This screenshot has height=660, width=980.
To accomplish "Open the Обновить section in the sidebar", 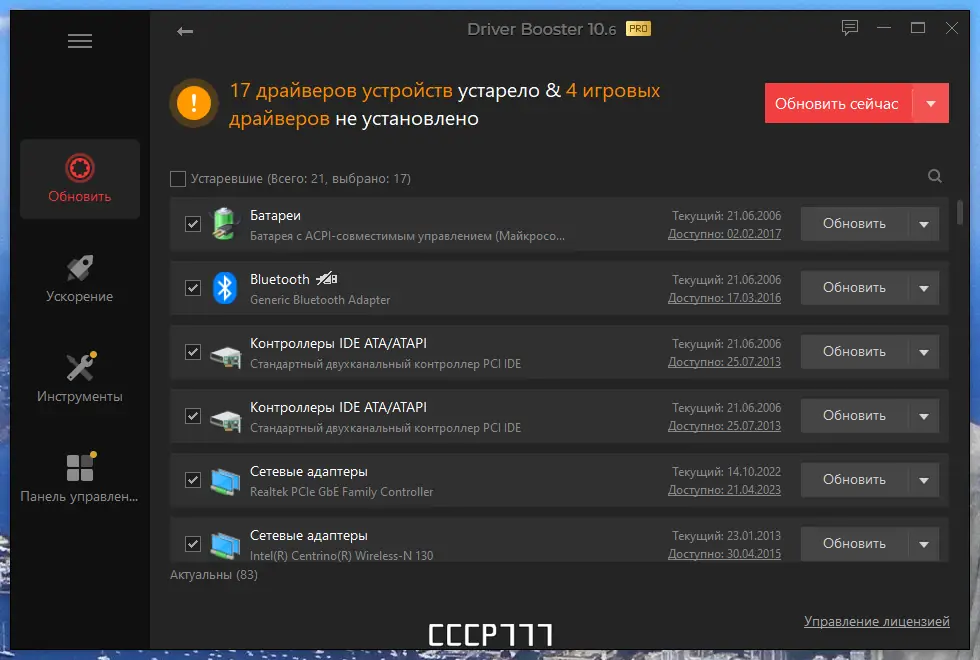I will [80, 179].
